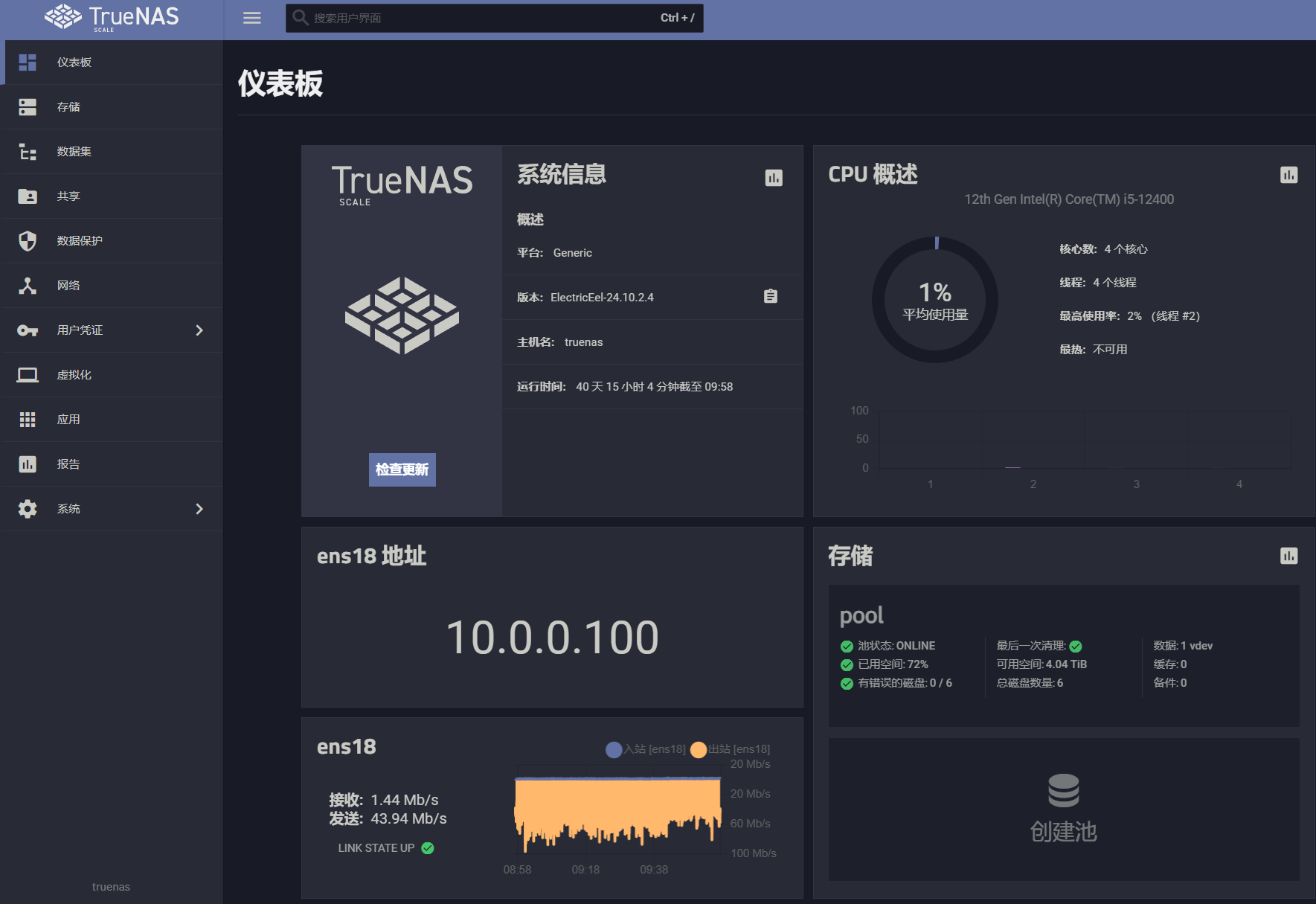Toggle inbound ens18 legend series
Viewport: 1316px width, 904px height.
click(x=646, y=749)
